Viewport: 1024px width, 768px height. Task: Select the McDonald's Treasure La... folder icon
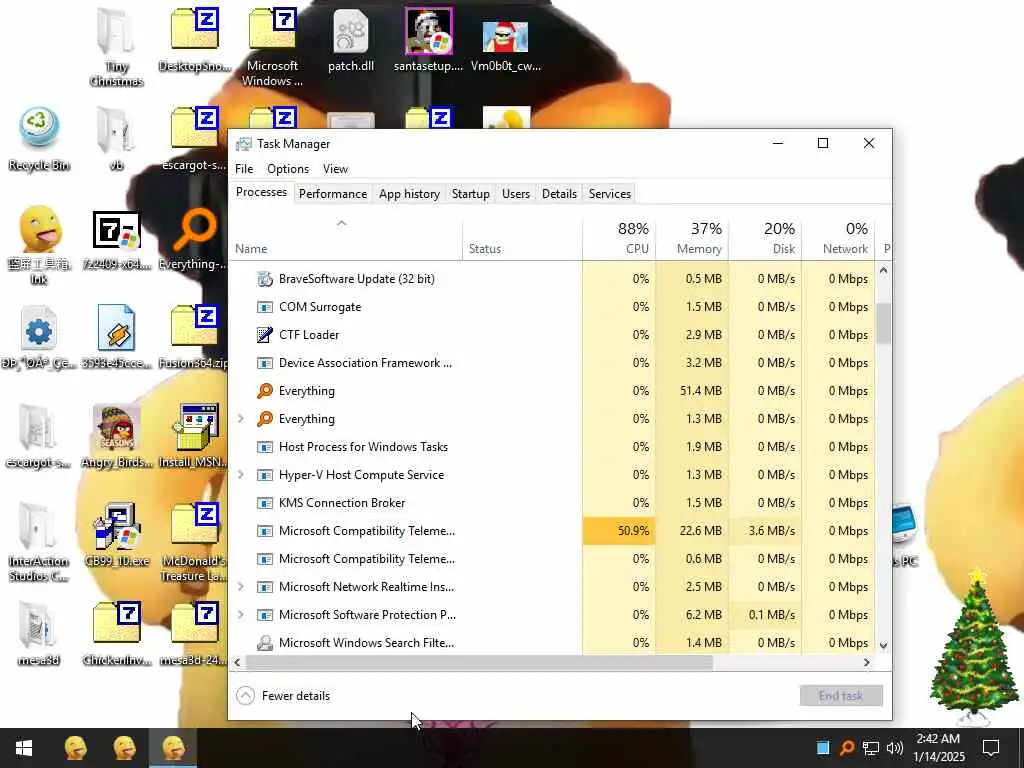pos(194,542)
